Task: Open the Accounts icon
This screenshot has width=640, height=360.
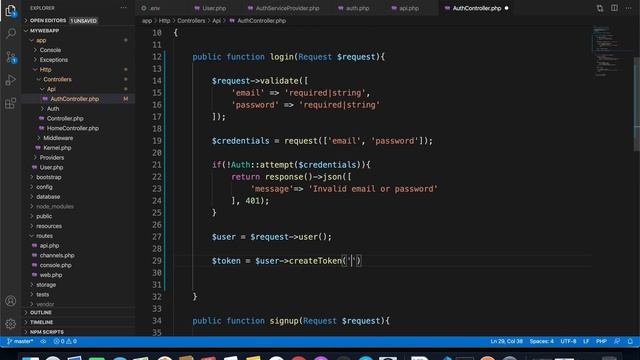Action: tap(11, 301)
